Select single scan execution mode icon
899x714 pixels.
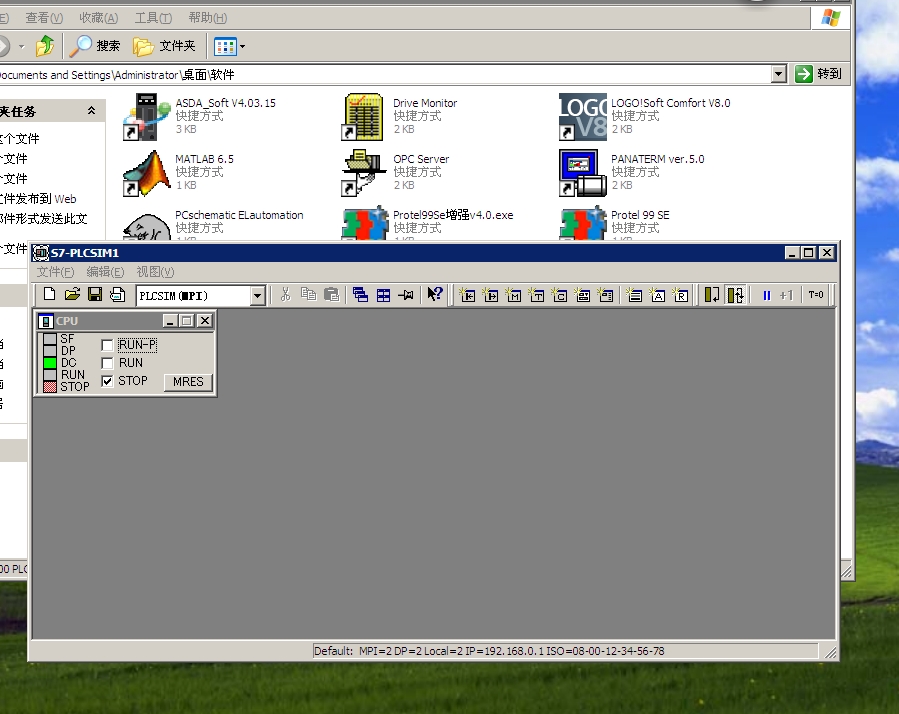[712, 295]
